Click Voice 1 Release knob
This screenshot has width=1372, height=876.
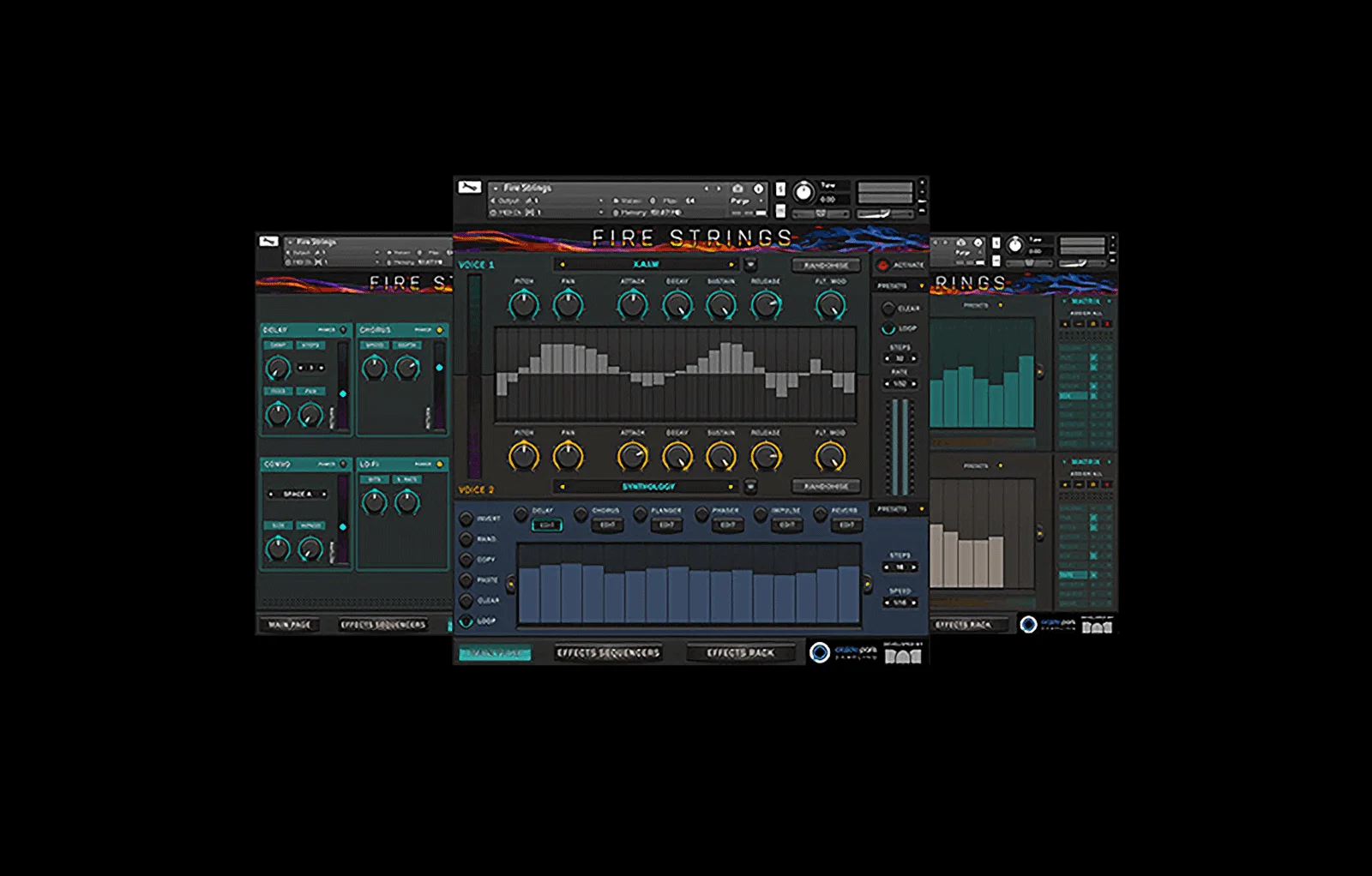pos(766,304)
